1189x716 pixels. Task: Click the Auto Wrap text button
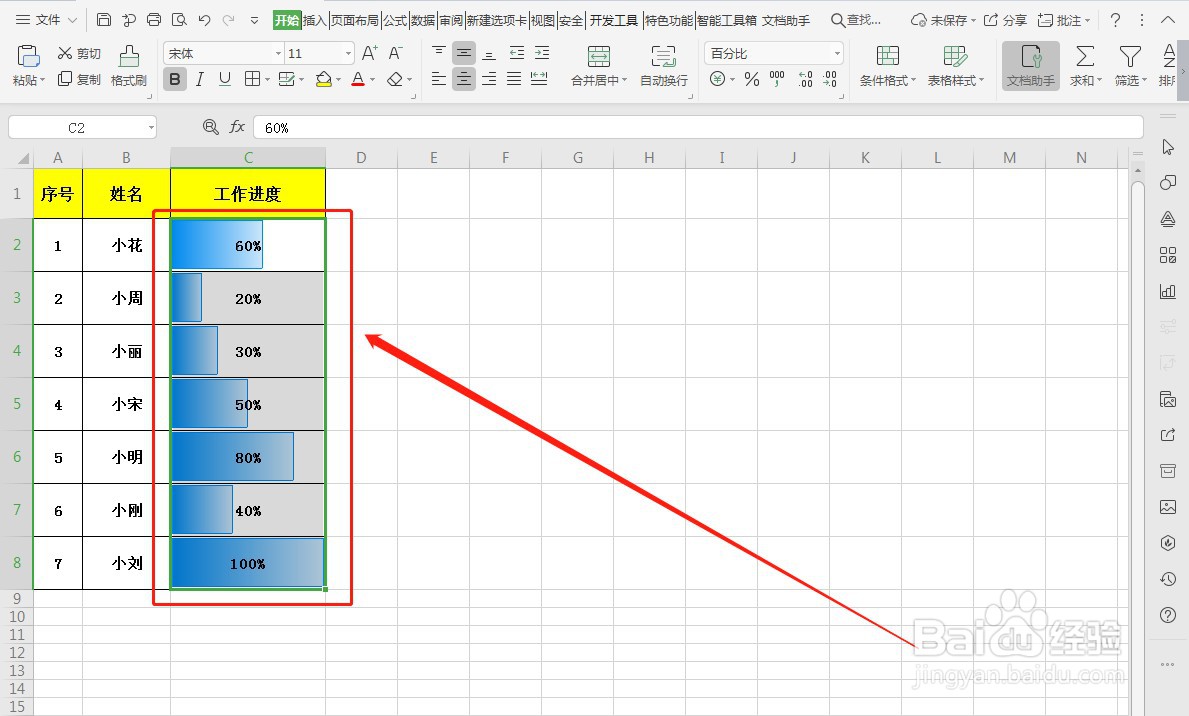[664, 65]
